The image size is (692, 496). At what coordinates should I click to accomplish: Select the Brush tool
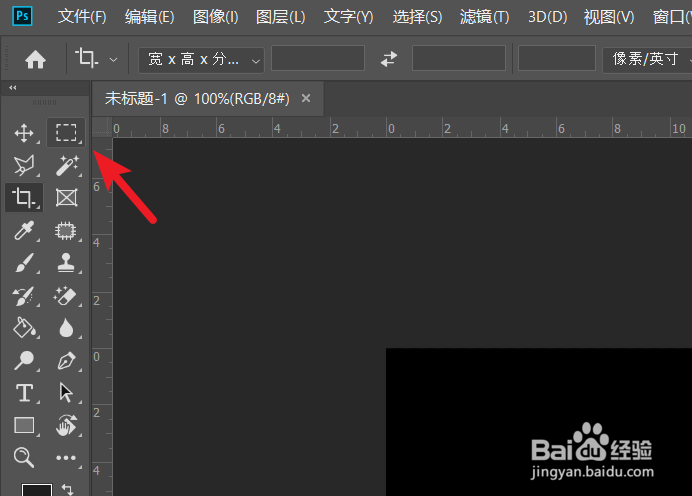tap(24, 263)
